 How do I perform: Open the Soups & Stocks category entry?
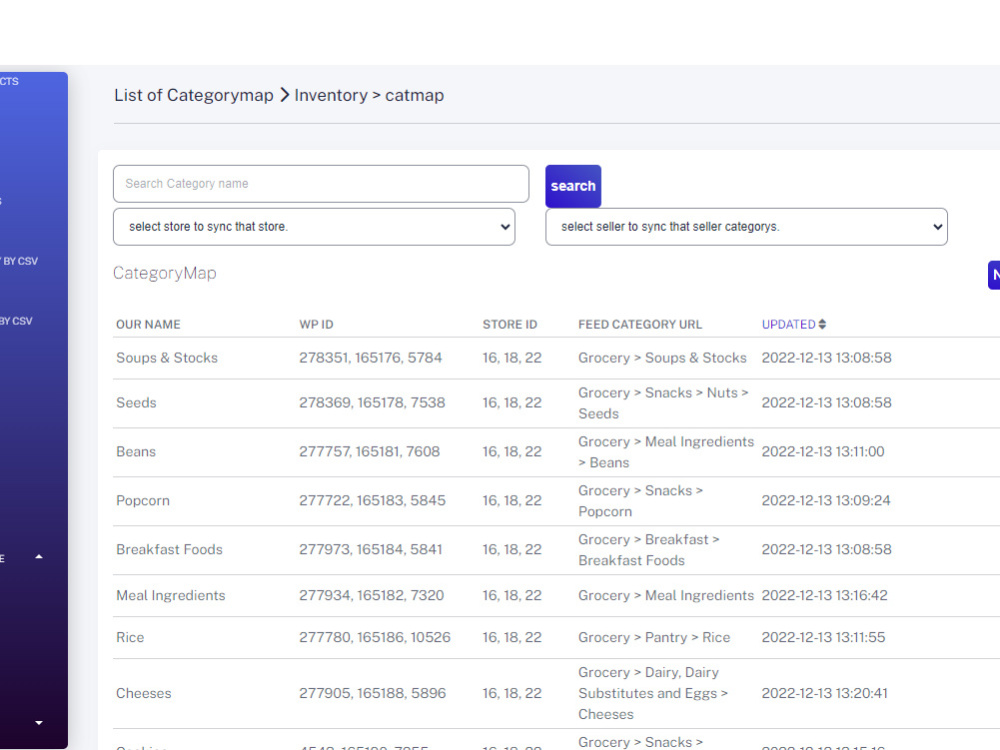coord(167,357)
